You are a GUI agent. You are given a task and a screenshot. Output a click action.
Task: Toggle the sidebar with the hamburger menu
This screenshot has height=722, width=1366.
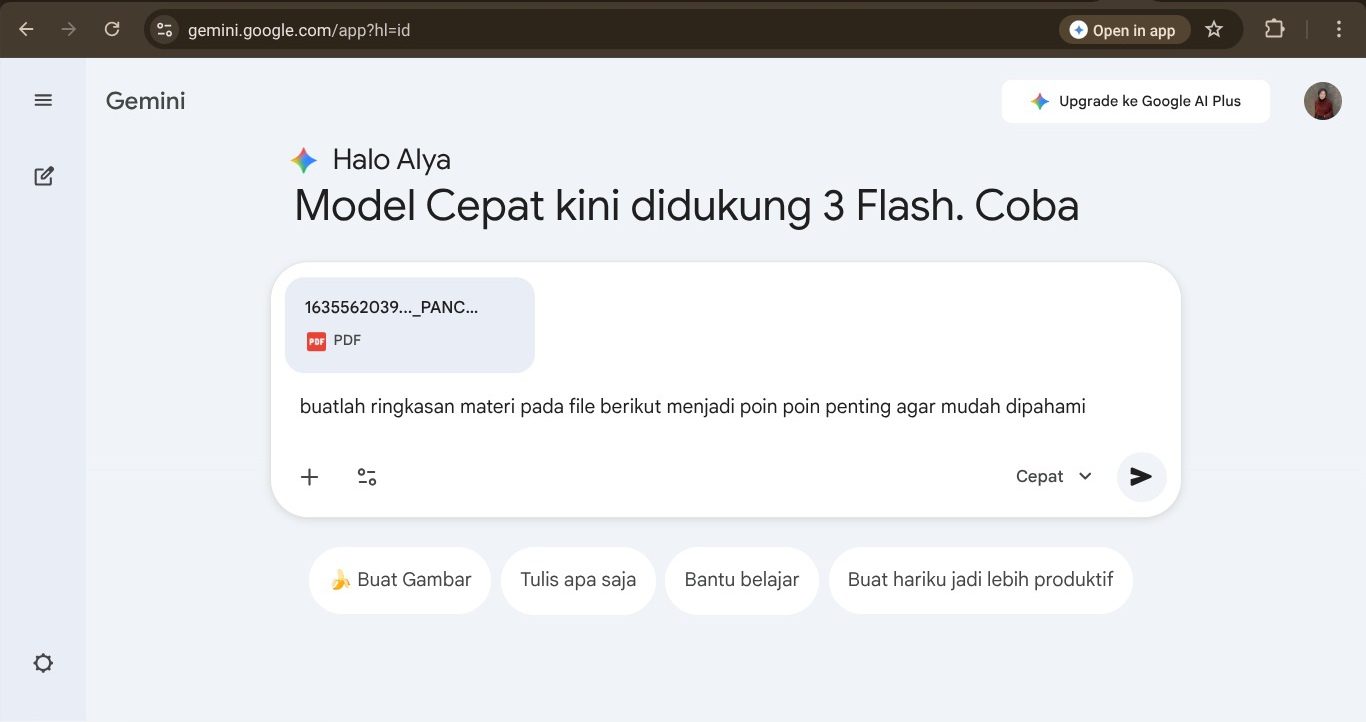[43, 100]
